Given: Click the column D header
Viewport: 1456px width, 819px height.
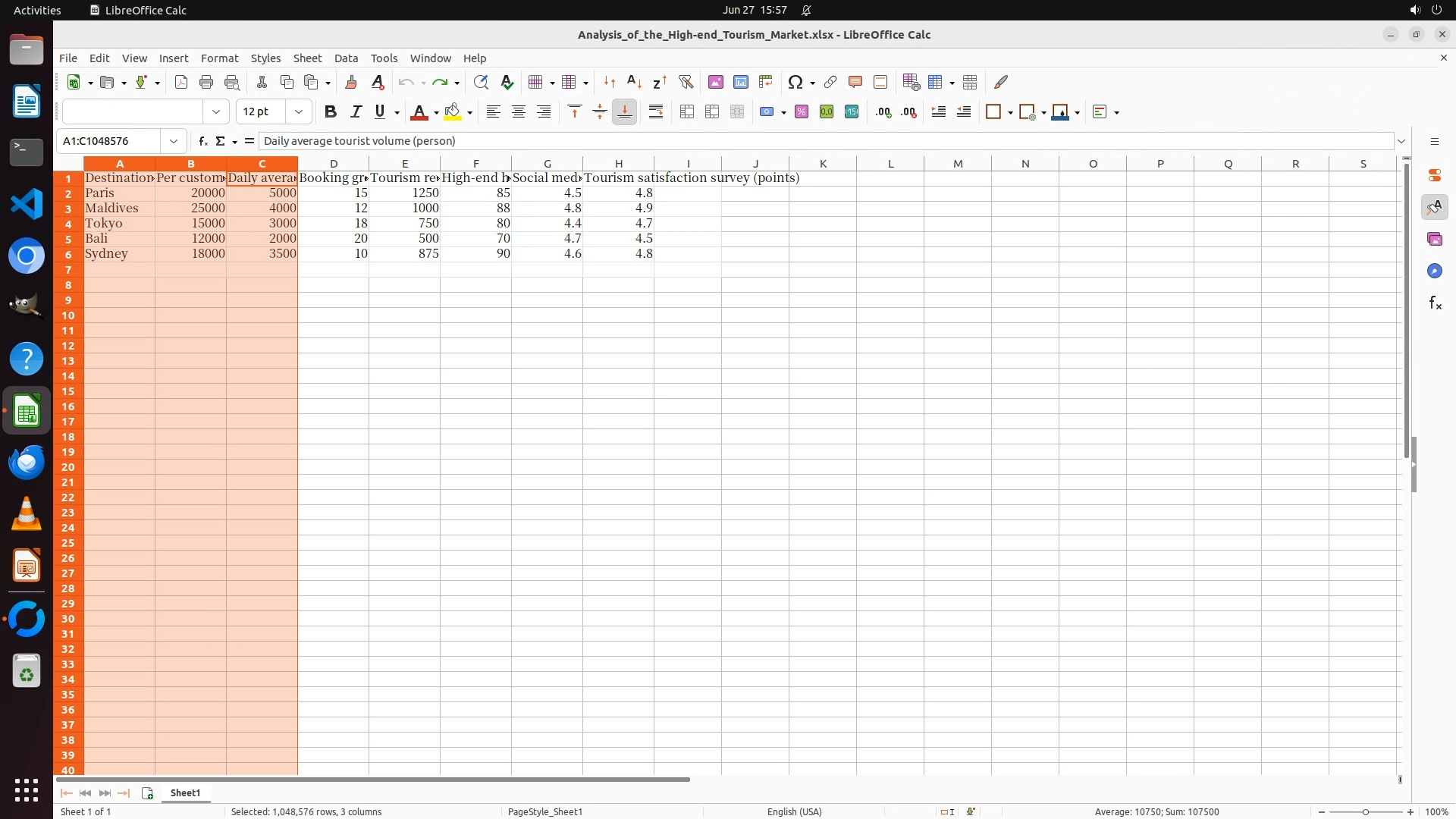Looking at the screenshot, I should click(x=333, y=164).
